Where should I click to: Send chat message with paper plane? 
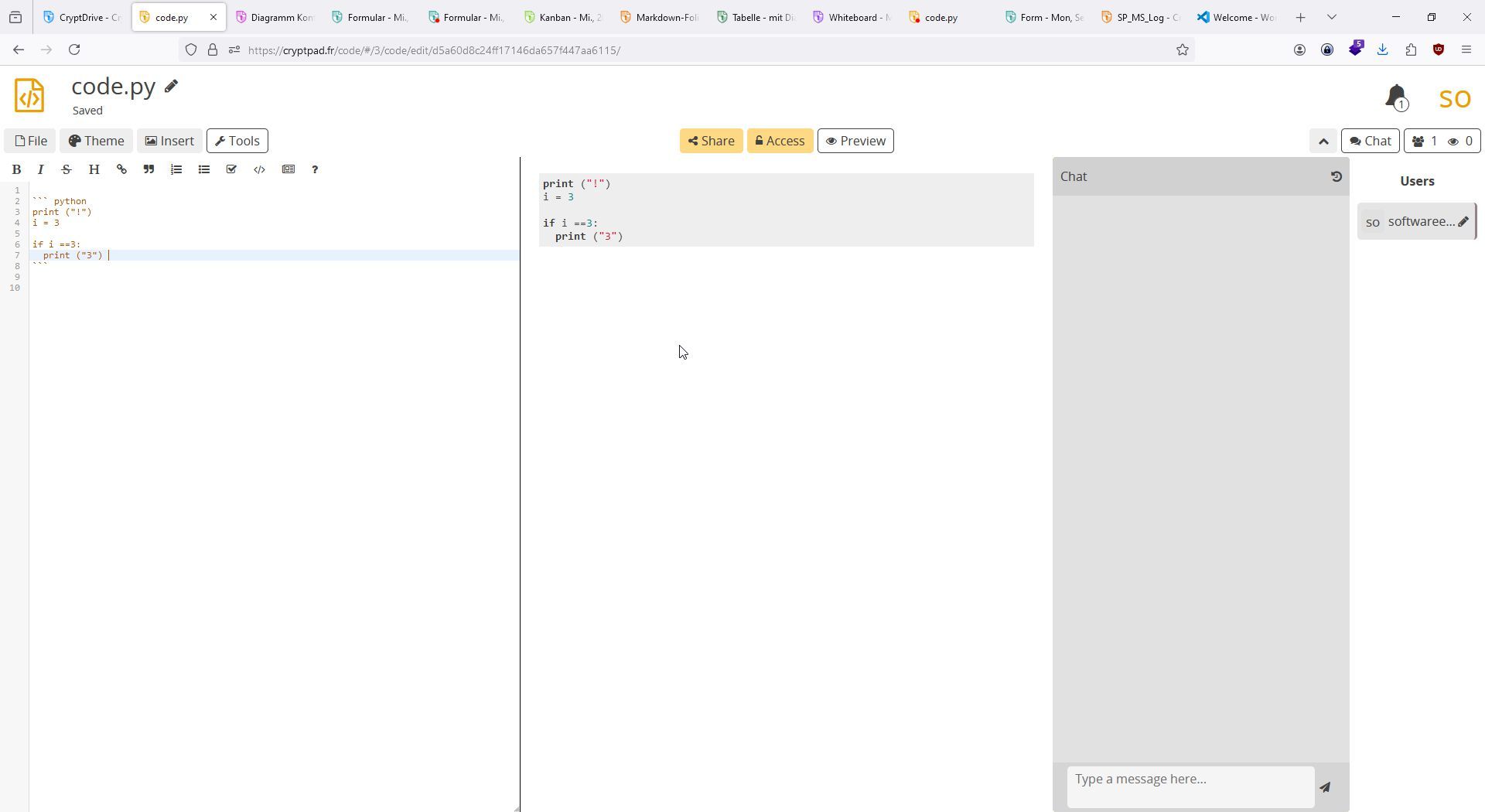coord(1326,787)
